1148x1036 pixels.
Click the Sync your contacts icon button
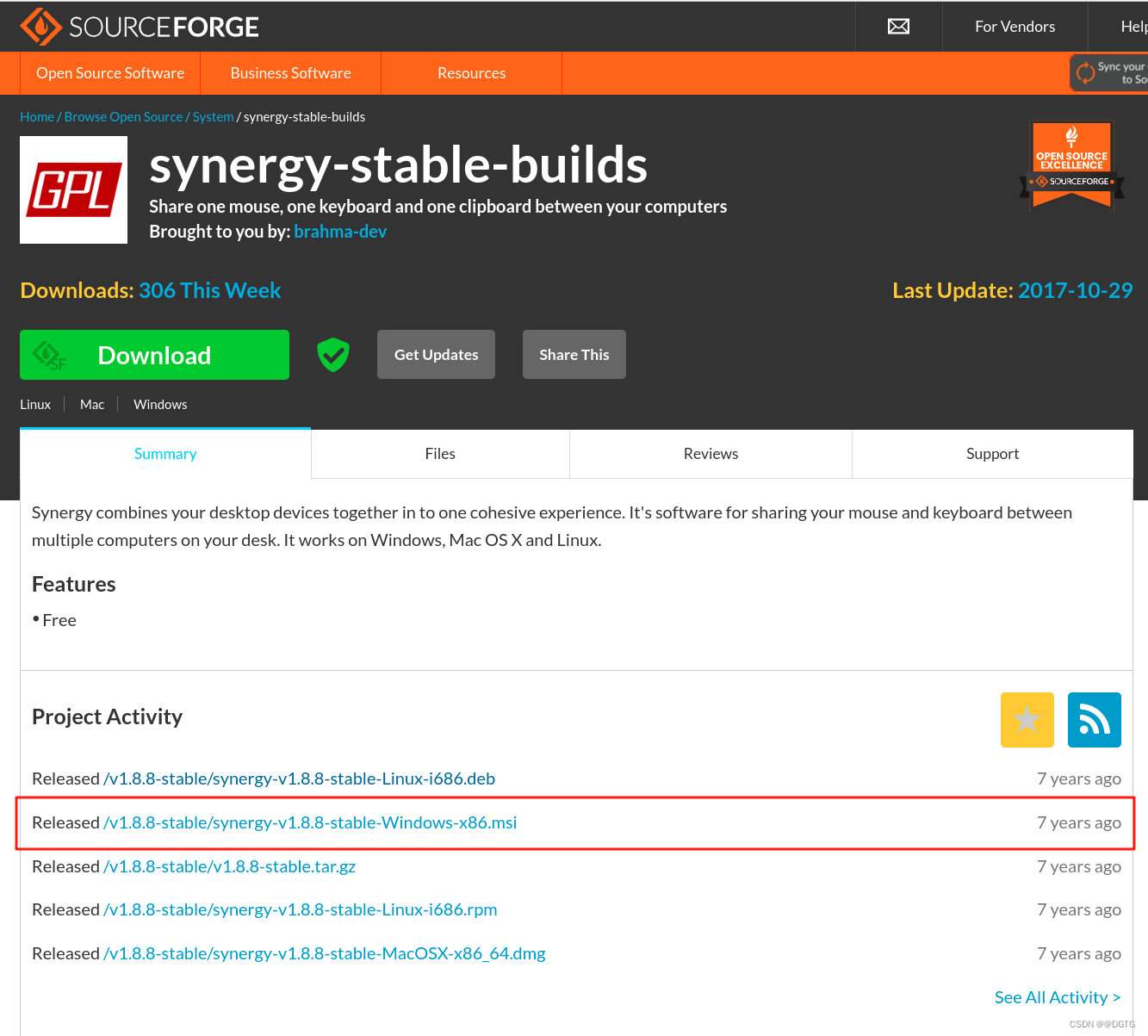point(1109,73)
